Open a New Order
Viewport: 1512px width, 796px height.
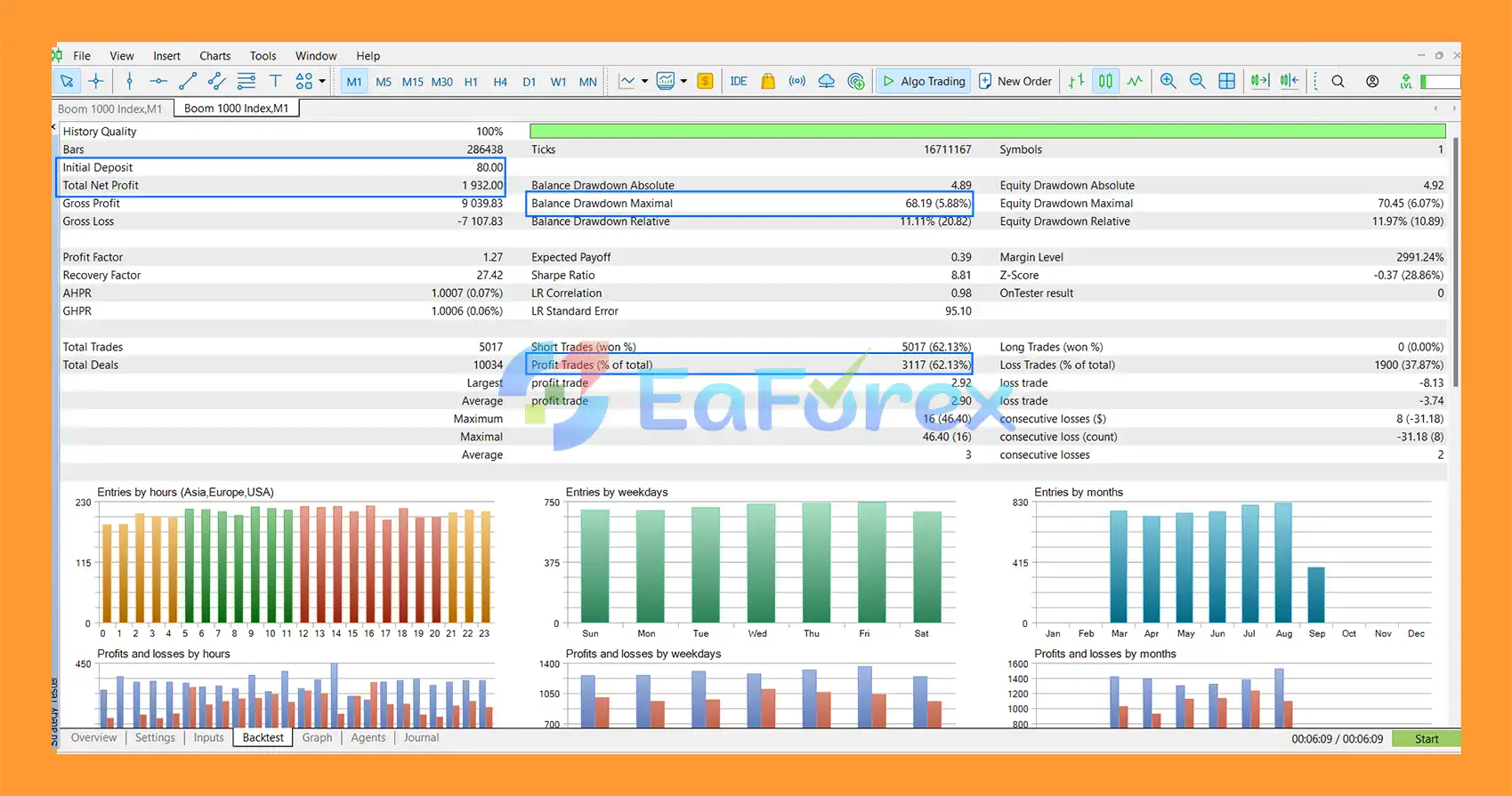pyautogui.click(x=1015, y=81)
